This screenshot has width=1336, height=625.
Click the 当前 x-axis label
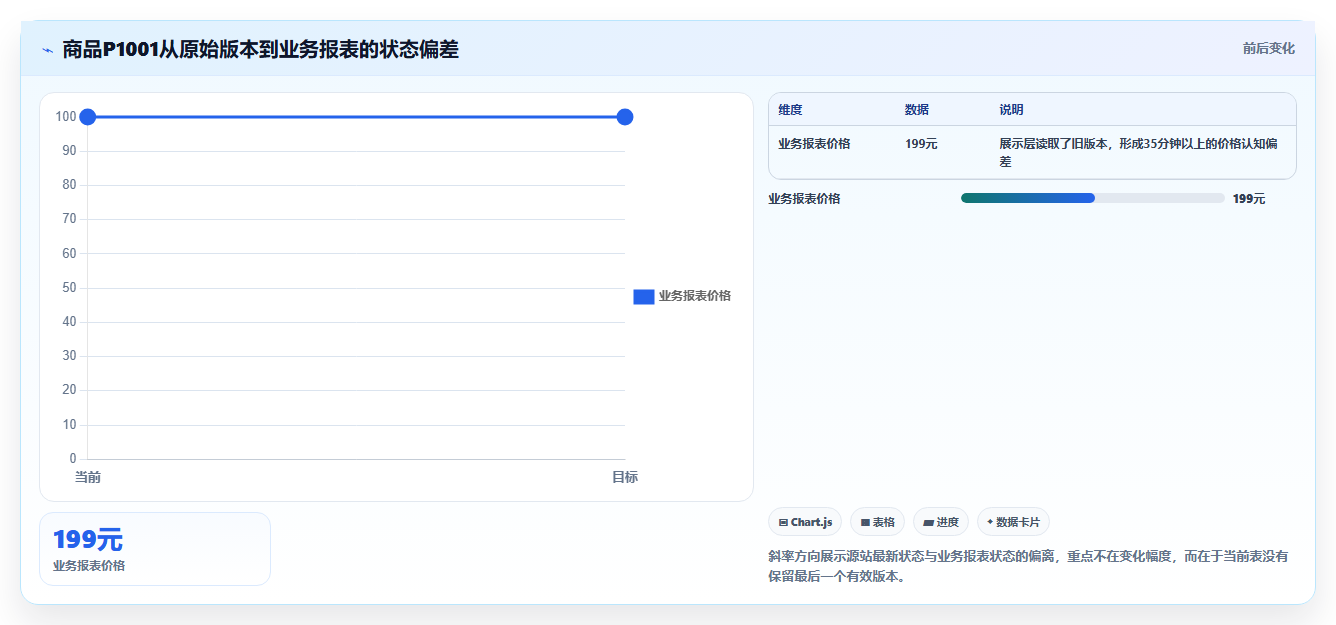(x=87, y=478)
